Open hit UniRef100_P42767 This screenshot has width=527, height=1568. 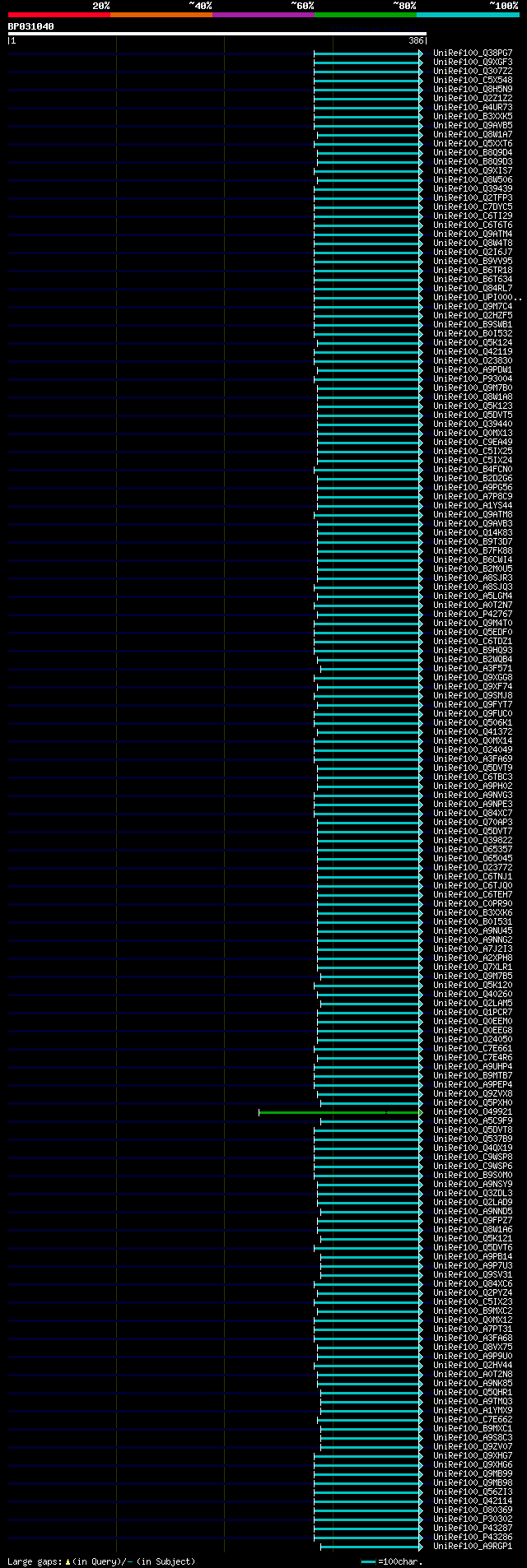coord(473,614)
